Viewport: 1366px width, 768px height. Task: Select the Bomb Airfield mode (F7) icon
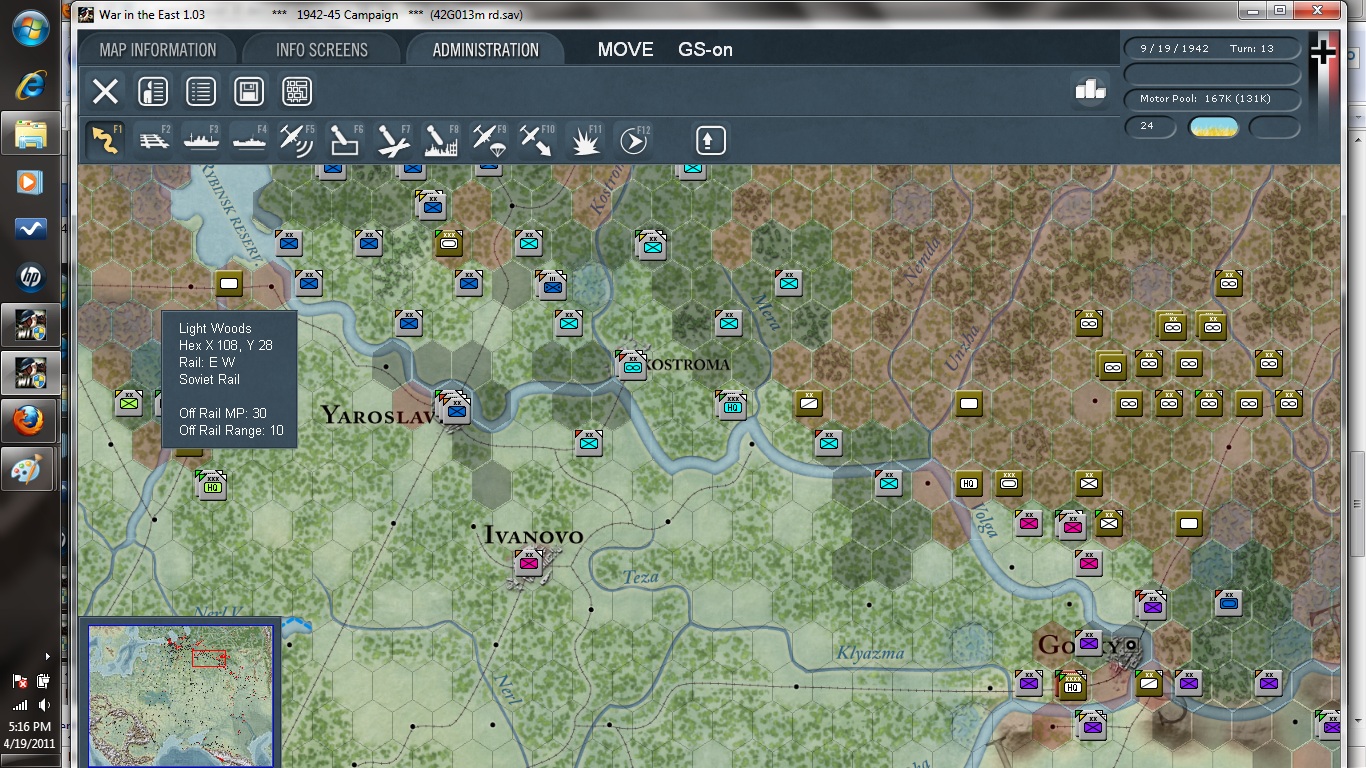[393, 140]
